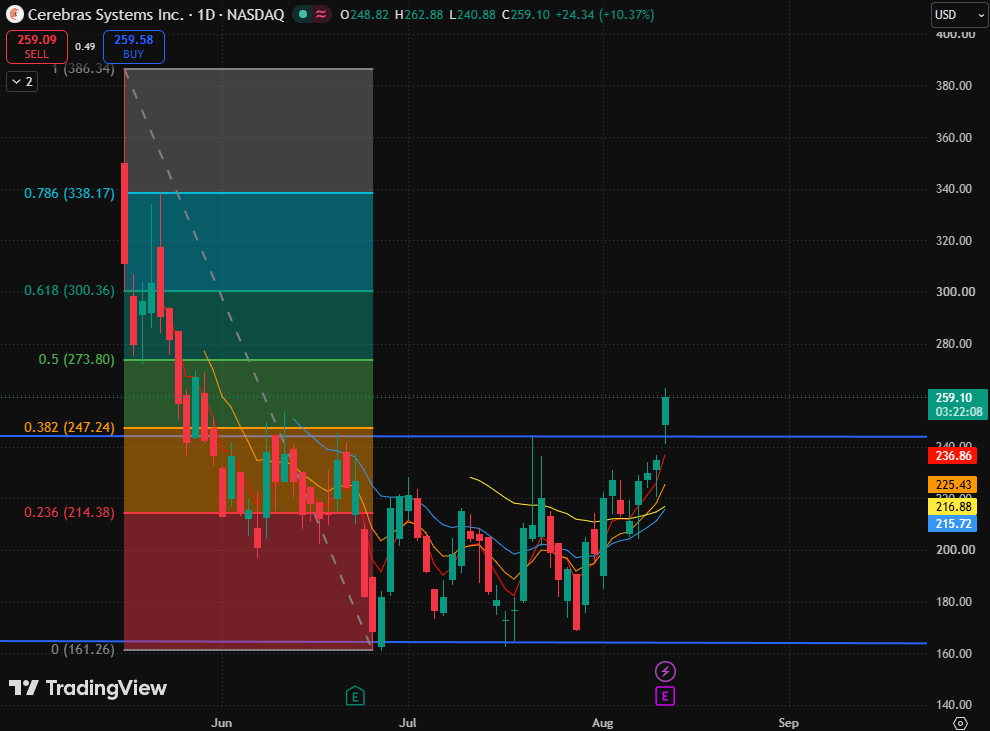Click the red 236.86 indicator price tag
Screen dimensions: 990x731
tap(953, 455)
